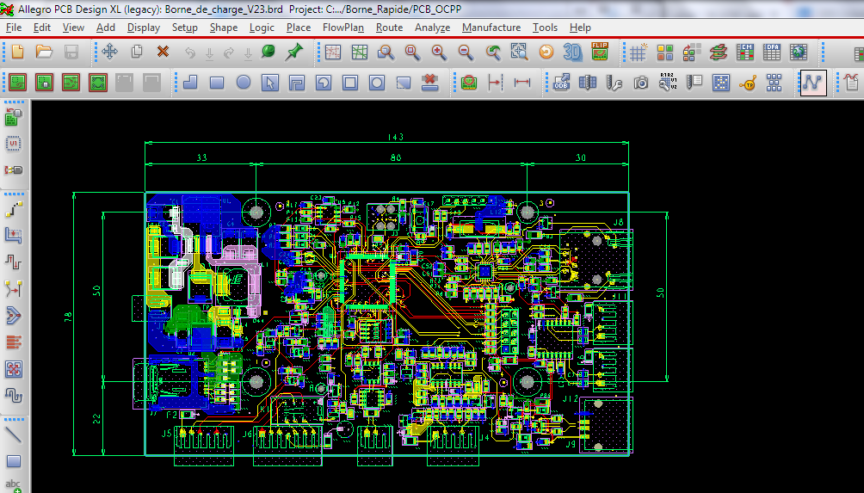Click the highlighted zigzag route icon
Viewport: 864px width, 493px height.
click(813, 83)
